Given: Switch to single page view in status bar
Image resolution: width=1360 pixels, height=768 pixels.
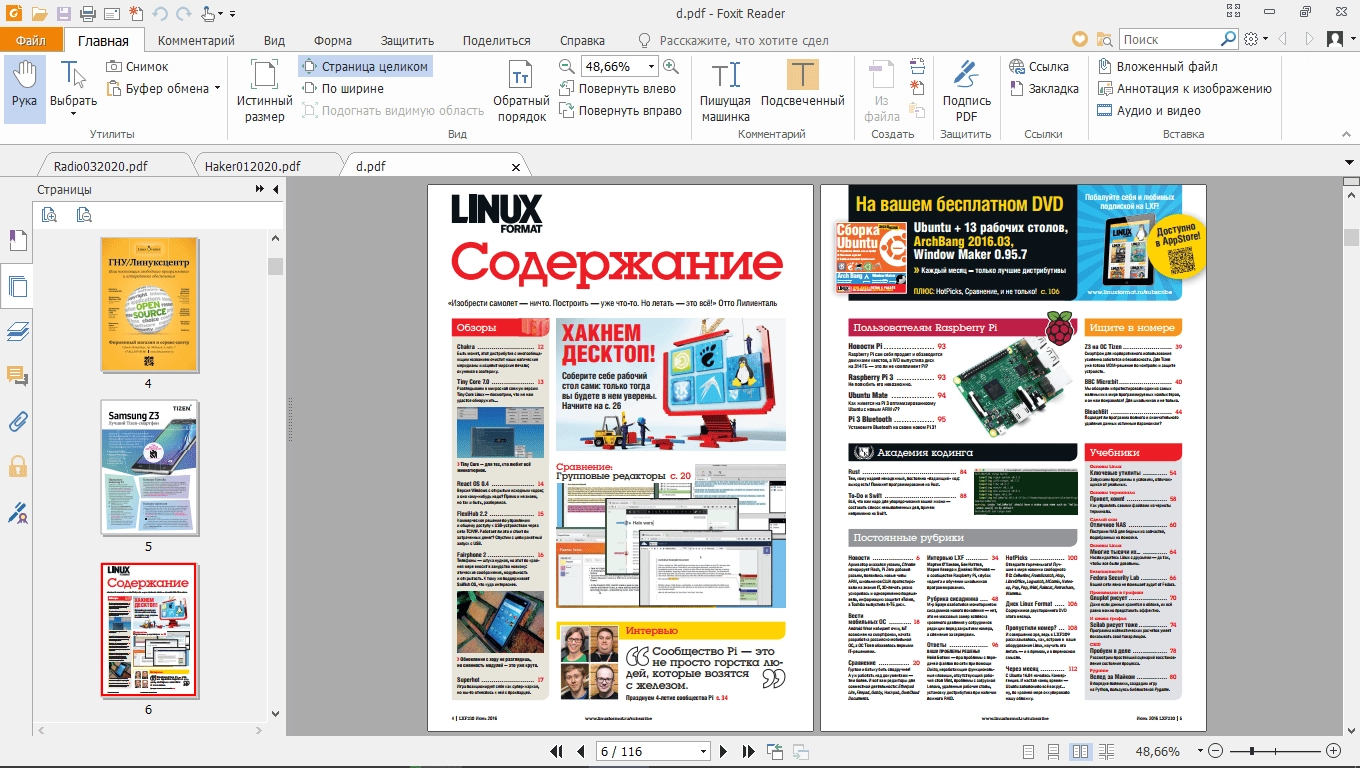Looking at the screenshot, I should point(1027,751).
